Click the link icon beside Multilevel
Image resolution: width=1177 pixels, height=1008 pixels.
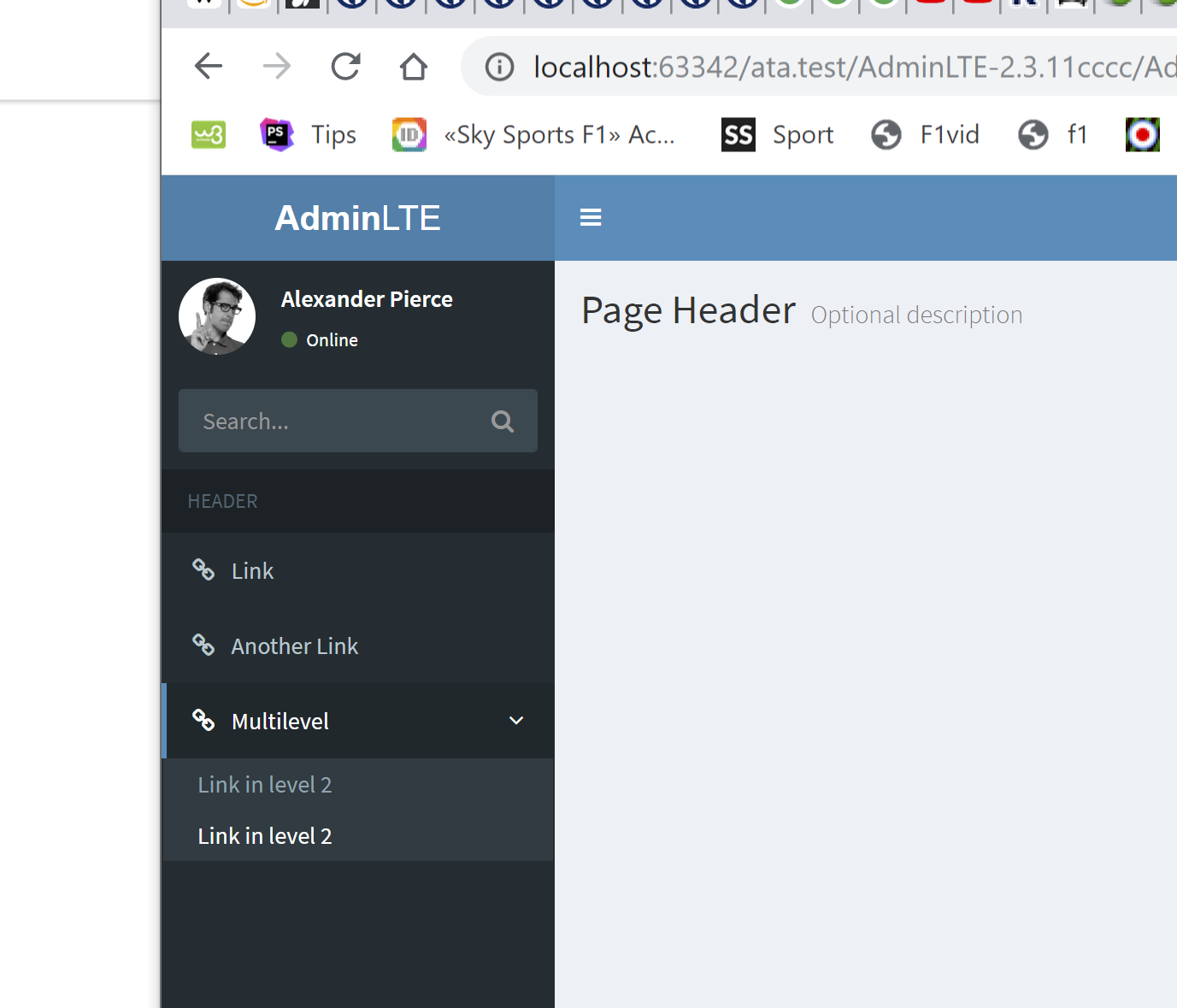click(203, 720)
